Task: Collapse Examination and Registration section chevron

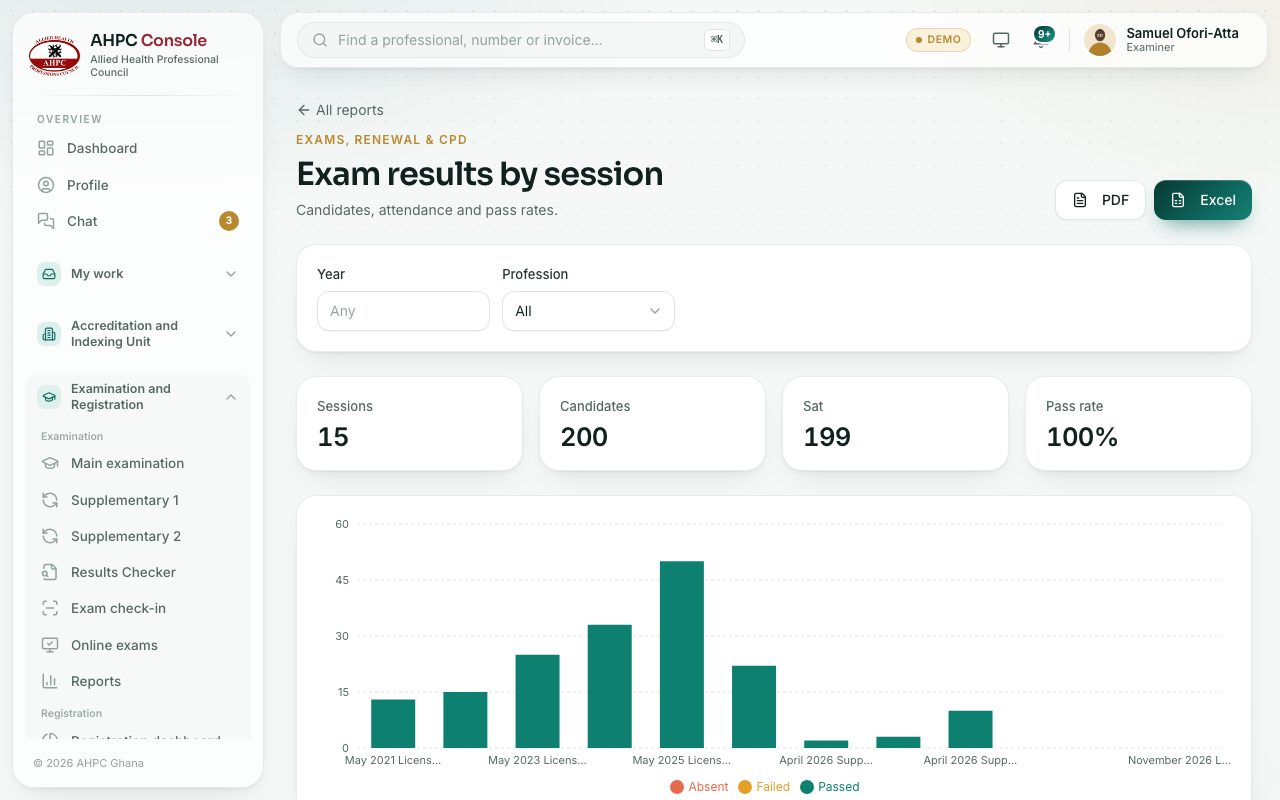Action: pyautogui.click(x=231, y=397)
